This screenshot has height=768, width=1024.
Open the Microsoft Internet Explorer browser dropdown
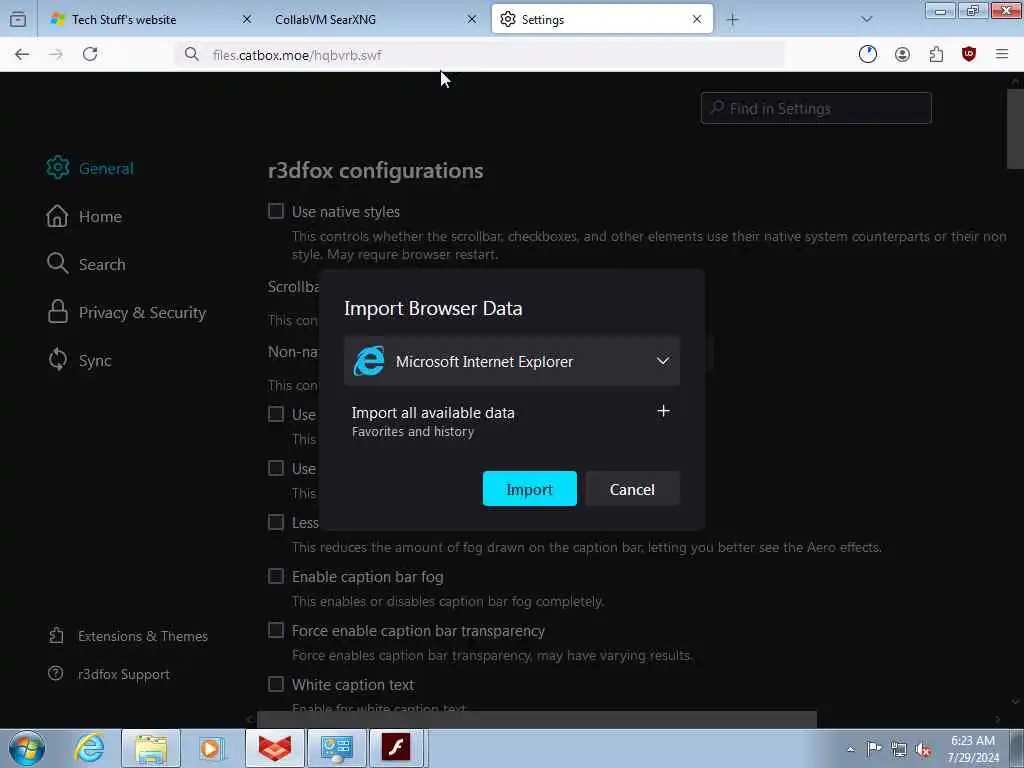(x=512, y=361)
